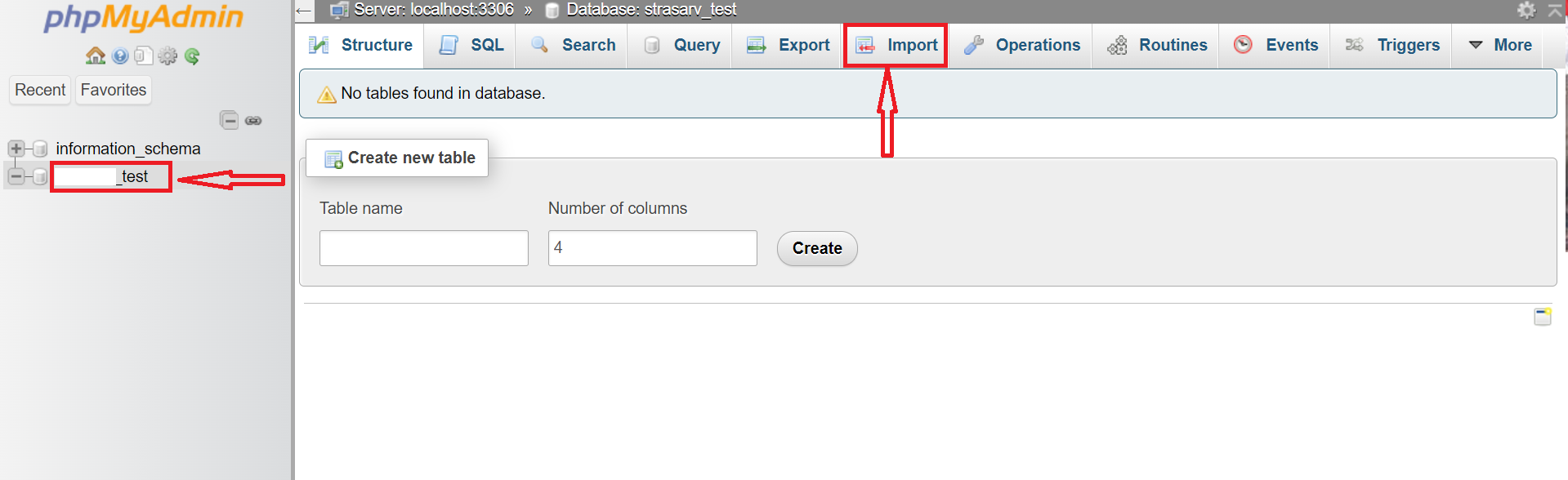Viewport: 1568px width, 480px height.
Task: Open navigation panel settings gear icon
Action: (x=168, y=56)
